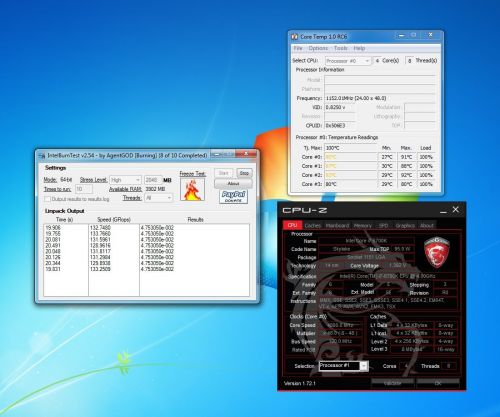This screenshot has height=417, width=500.
Task: Click the PayPal Donate button in IntelBurnTest
Action: click(233, 196)
